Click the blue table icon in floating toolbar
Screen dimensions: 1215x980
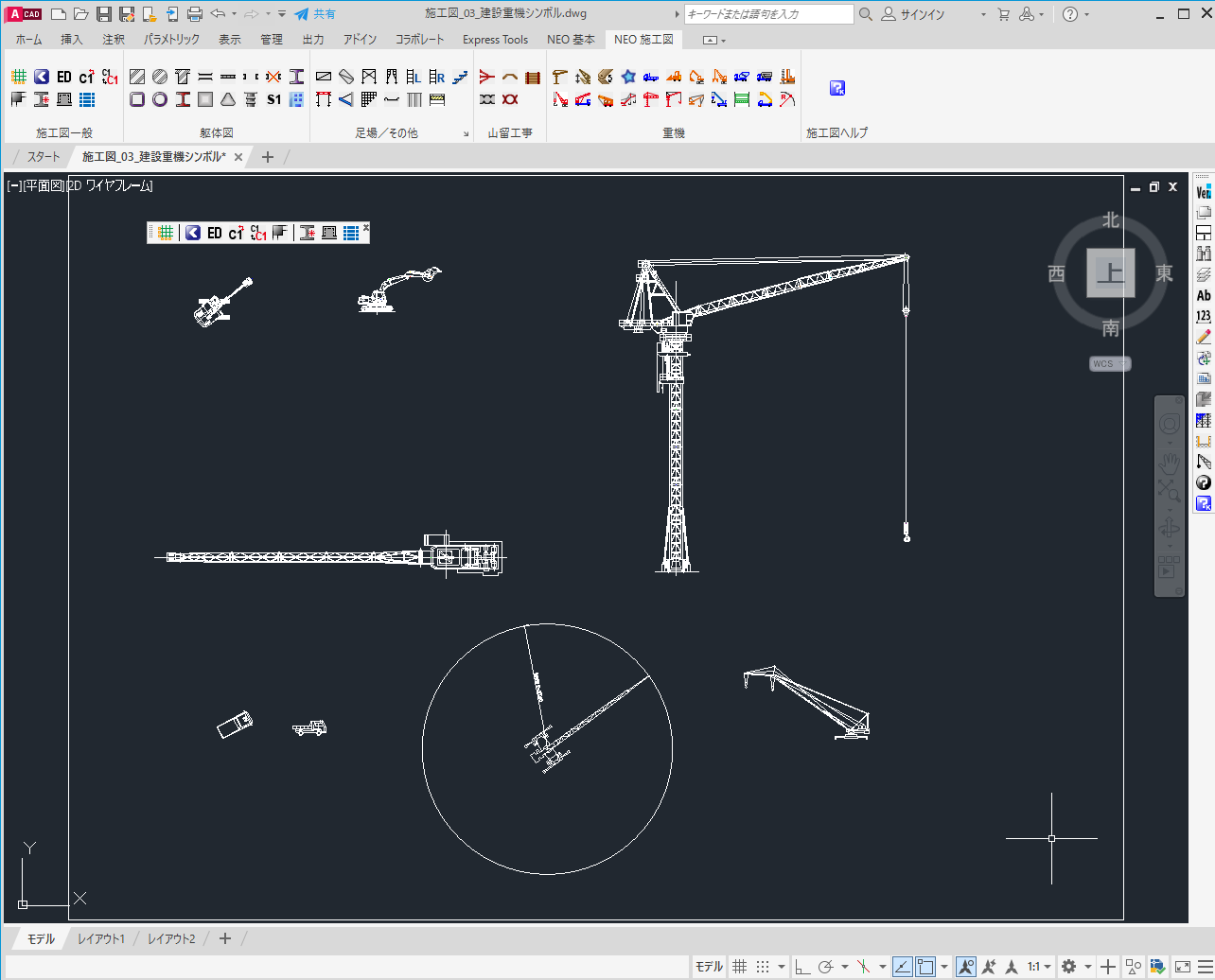351,233
